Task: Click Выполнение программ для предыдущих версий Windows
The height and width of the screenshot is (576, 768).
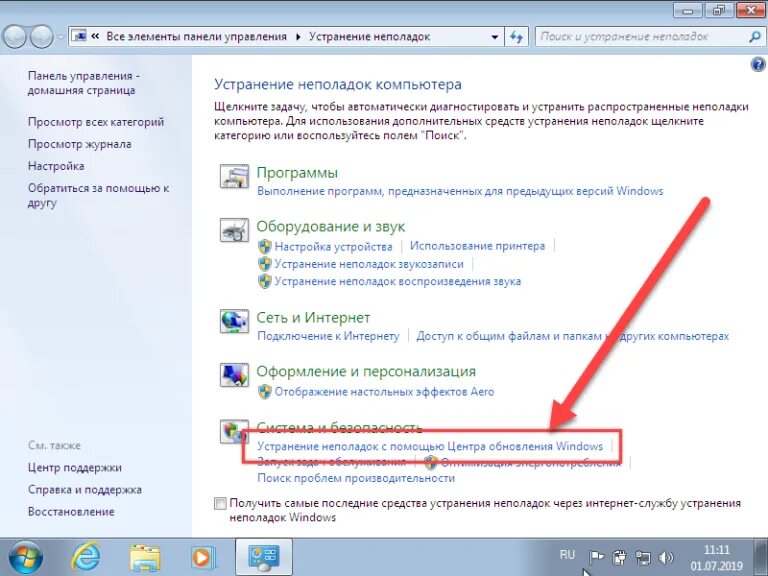Action: pyautogui.click(x=460, y=191)
